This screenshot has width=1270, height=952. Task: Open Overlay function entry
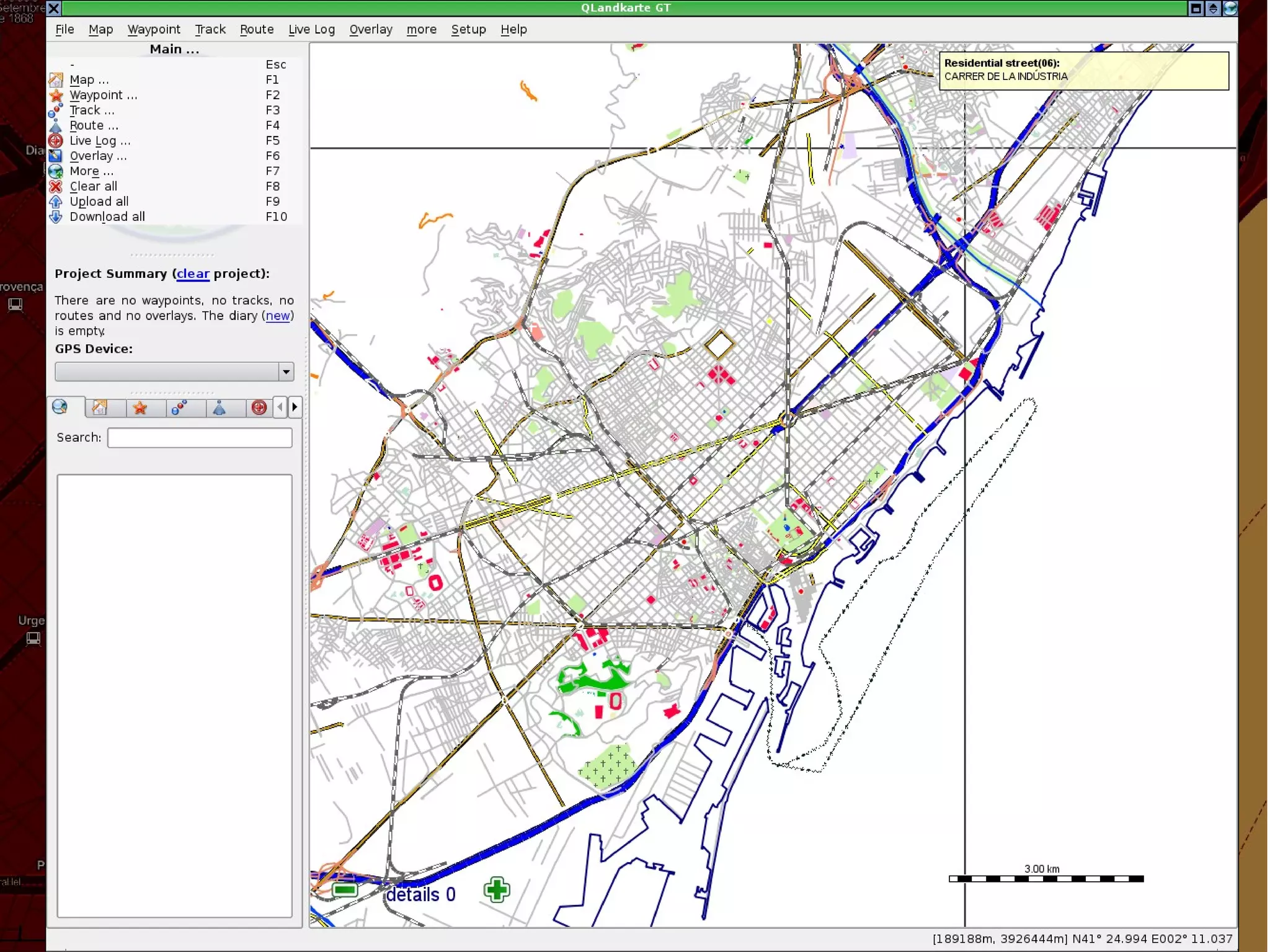coord(98,156)
